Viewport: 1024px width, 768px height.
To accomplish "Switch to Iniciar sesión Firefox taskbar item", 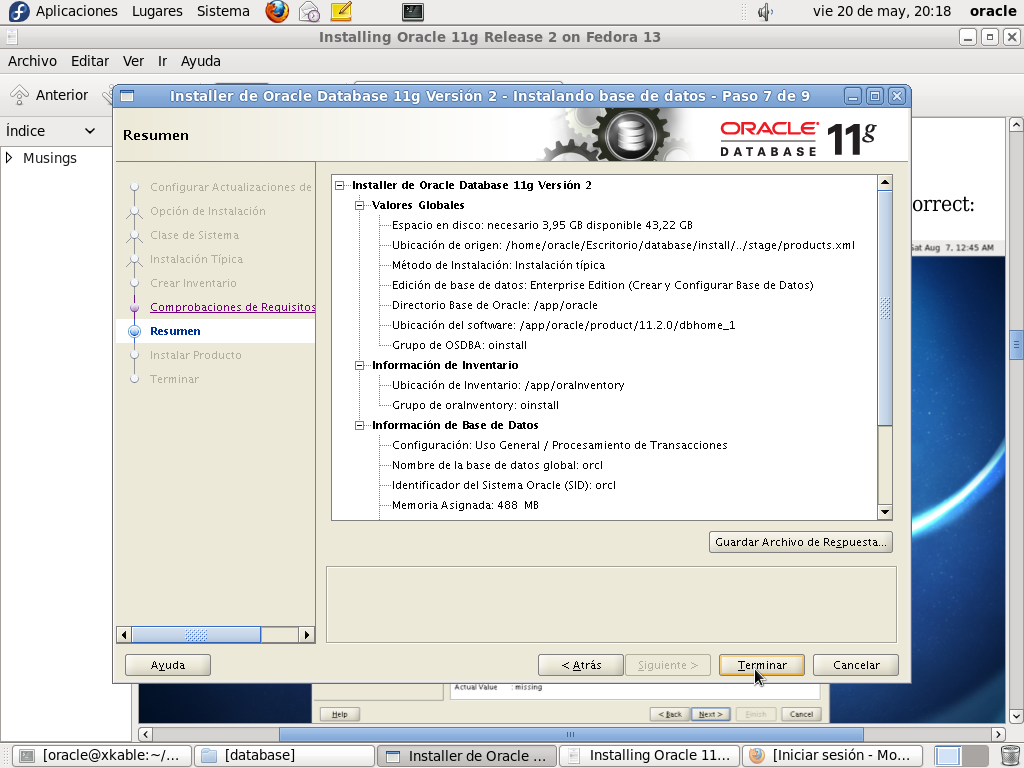I will point(833,756).
